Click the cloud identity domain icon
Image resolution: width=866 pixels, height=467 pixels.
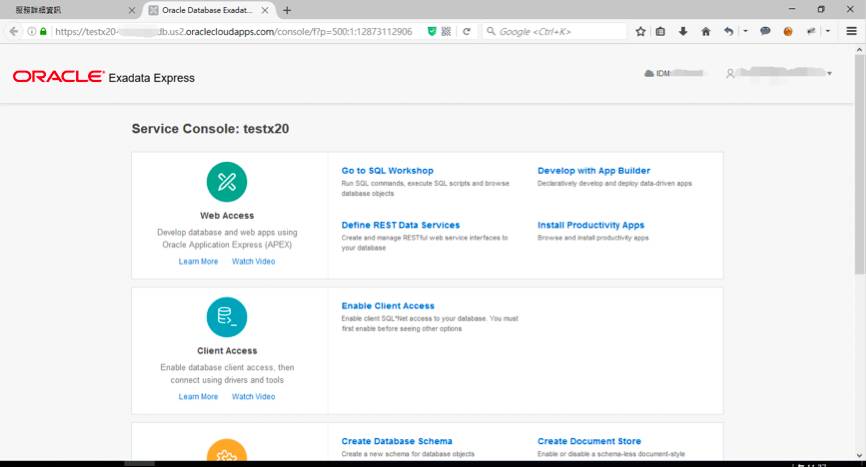point(649,73)
